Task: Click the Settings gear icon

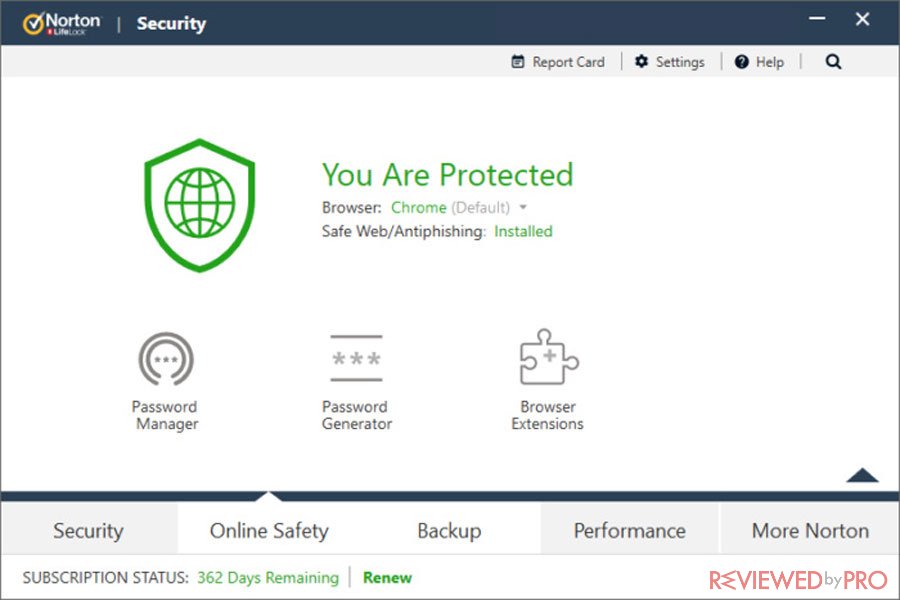Action: tap(641, 61)
